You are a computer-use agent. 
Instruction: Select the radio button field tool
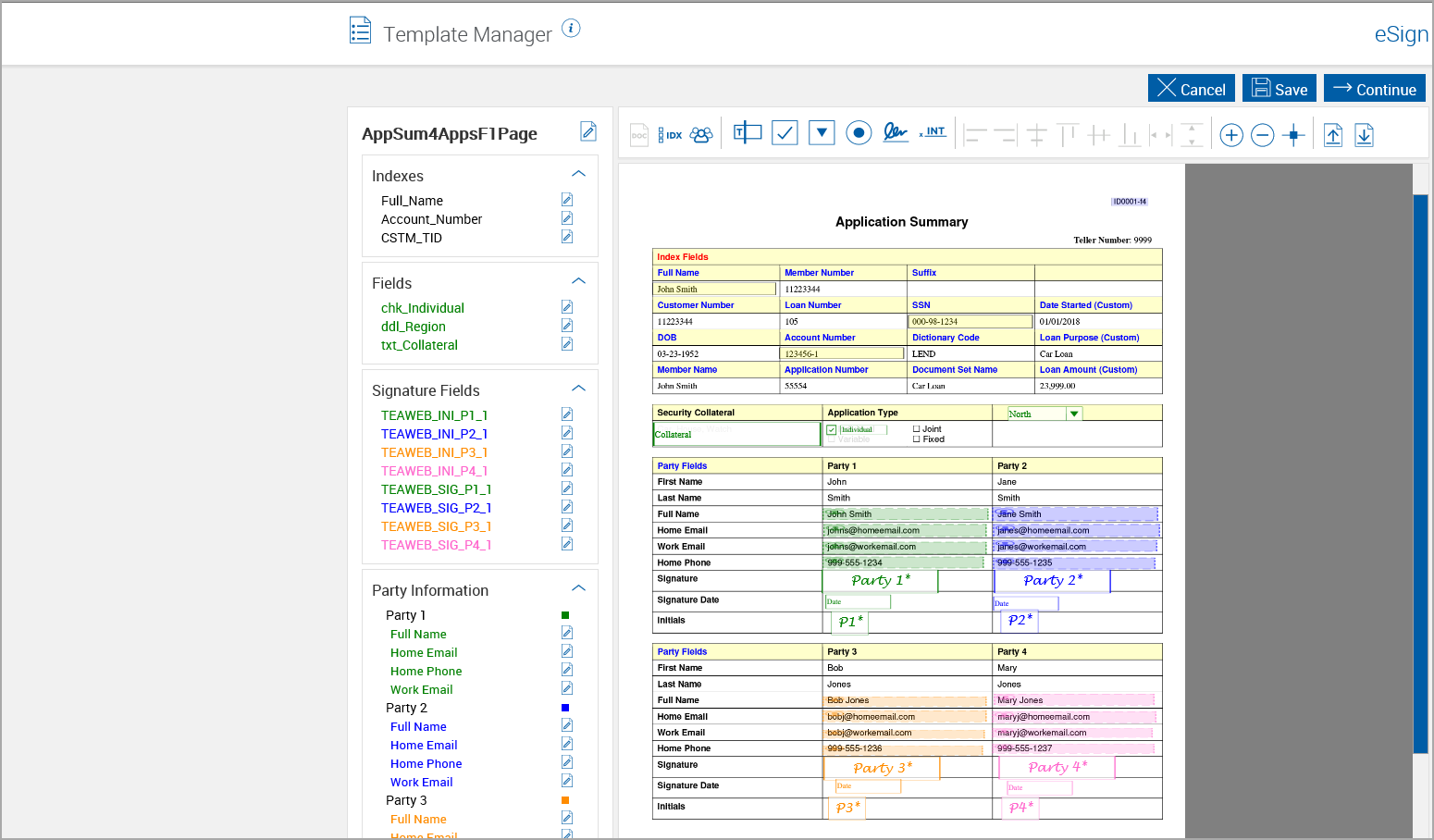pos(859,133)
